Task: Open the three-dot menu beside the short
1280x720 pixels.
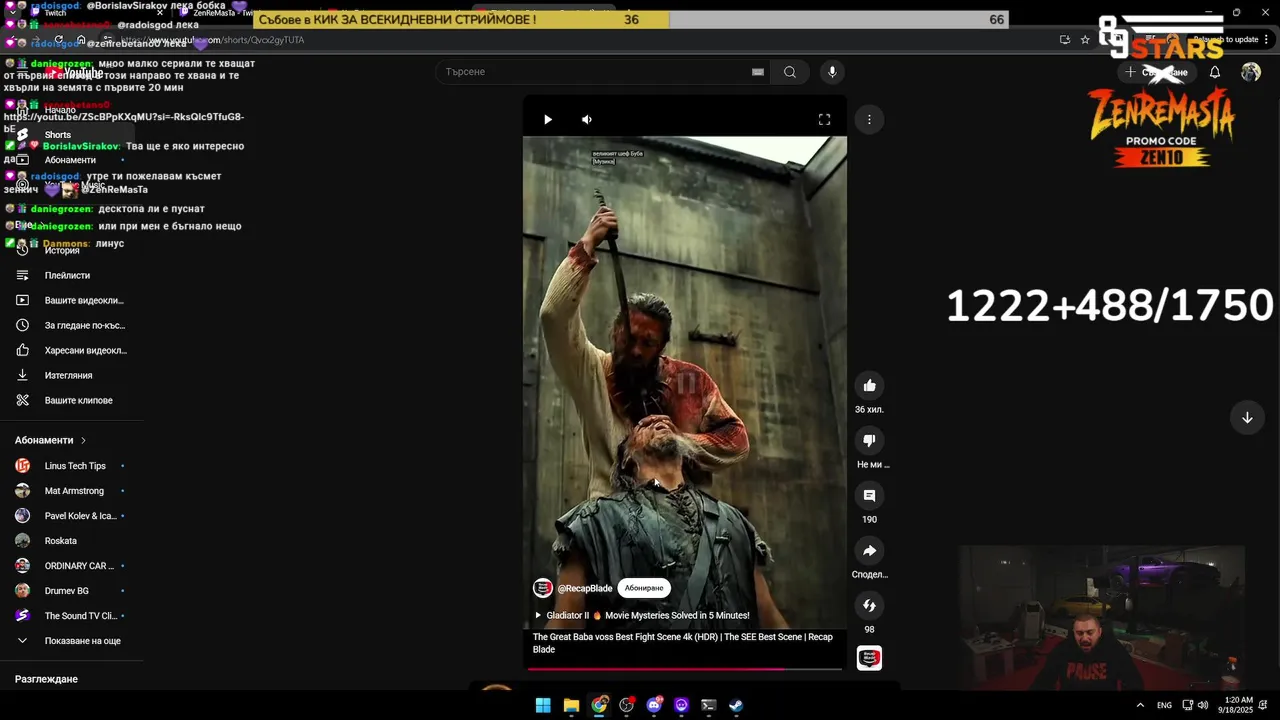Action: (x=869, y=119)
